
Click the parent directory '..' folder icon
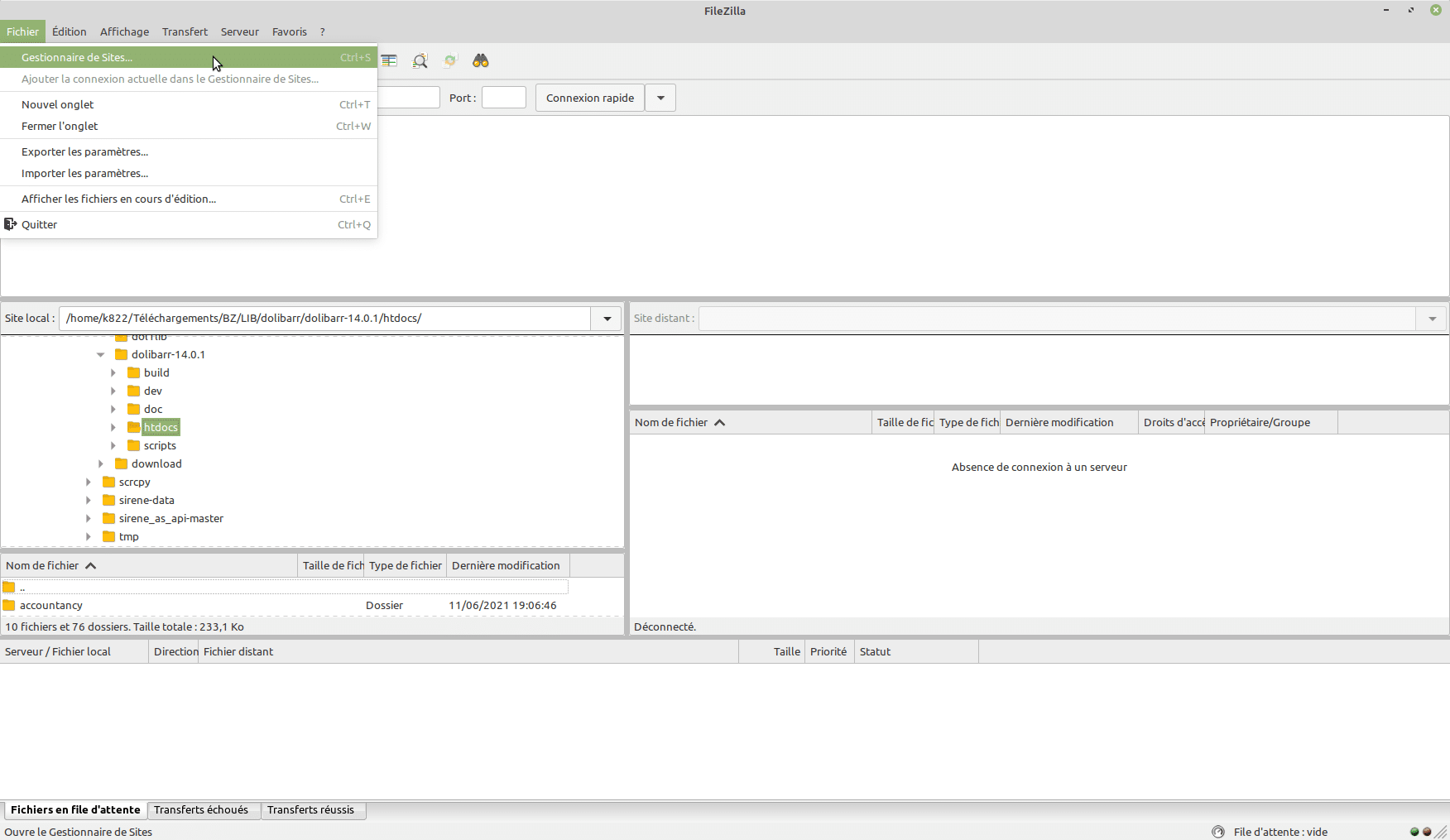9,587
